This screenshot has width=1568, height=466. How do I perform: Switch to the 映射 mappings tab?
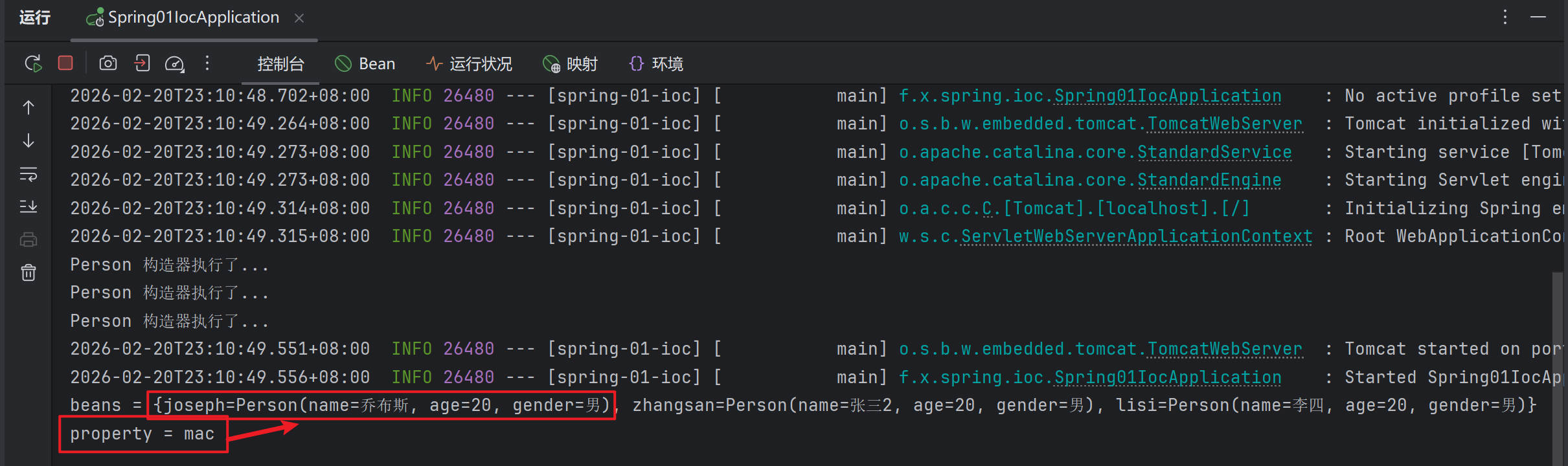pyautogui.click(x=570, y=64)
